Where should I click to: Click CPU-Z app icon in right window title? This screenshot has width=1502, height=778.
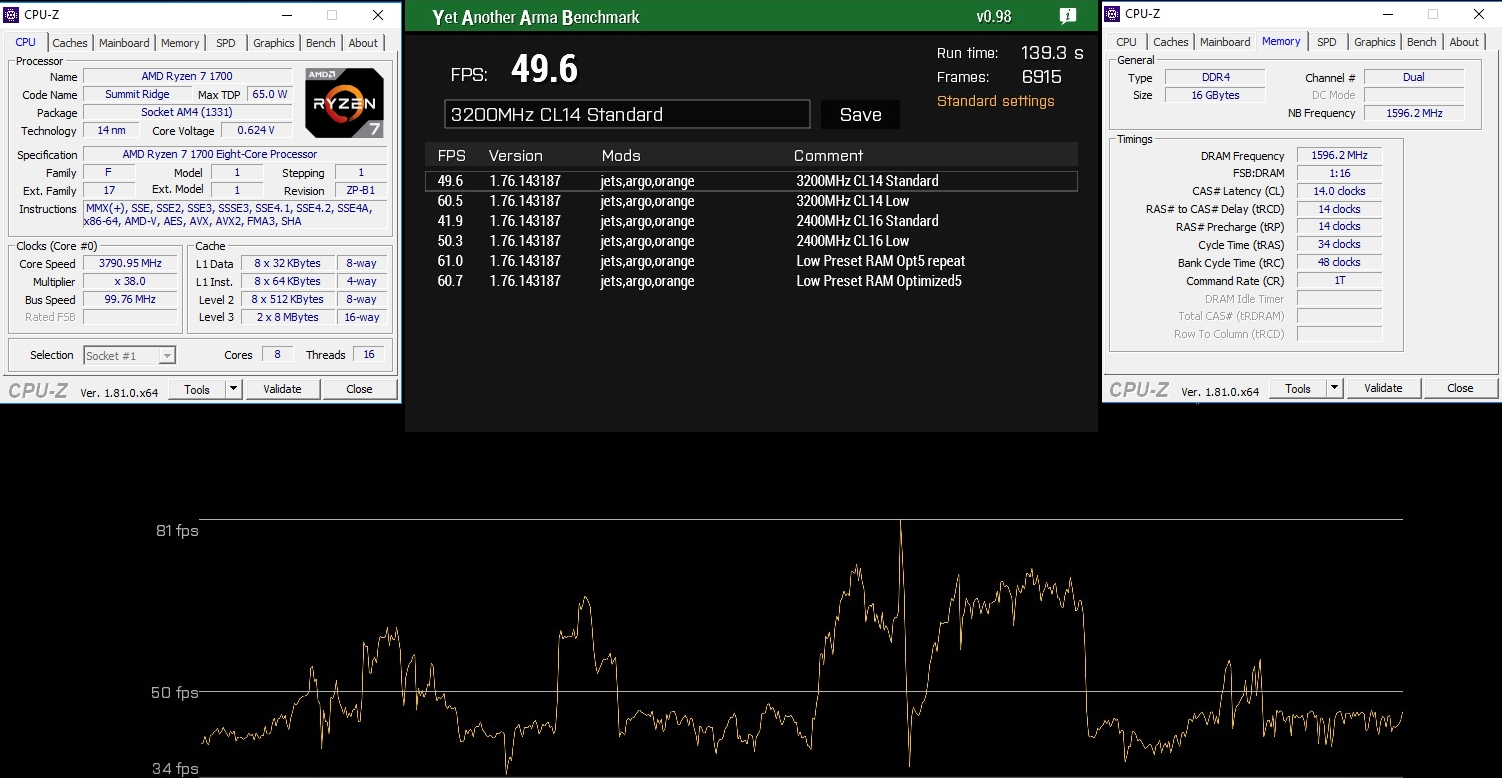[x=1113, y=14]
